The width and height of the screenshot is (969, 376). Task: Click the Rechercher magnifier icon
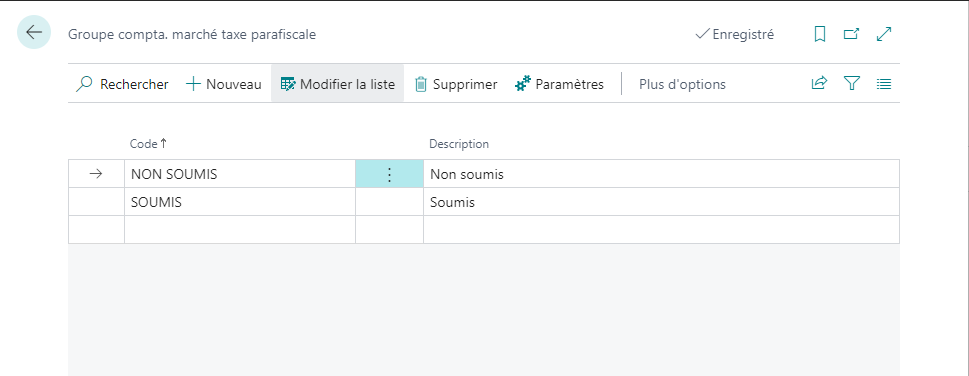84,84
